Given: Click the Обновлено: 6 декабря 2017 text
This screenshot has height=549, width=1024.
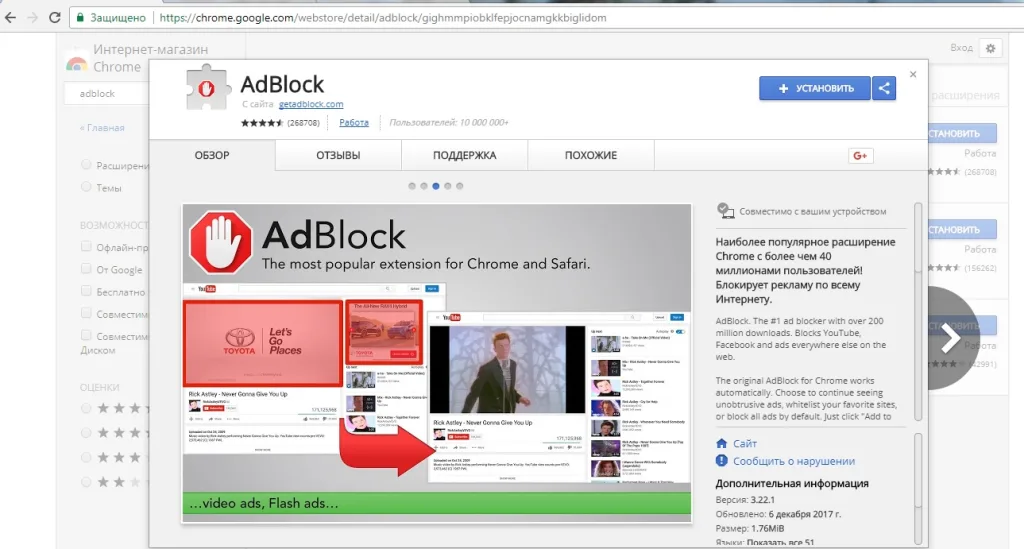Looking at the screenshot, I should [778, 514].
